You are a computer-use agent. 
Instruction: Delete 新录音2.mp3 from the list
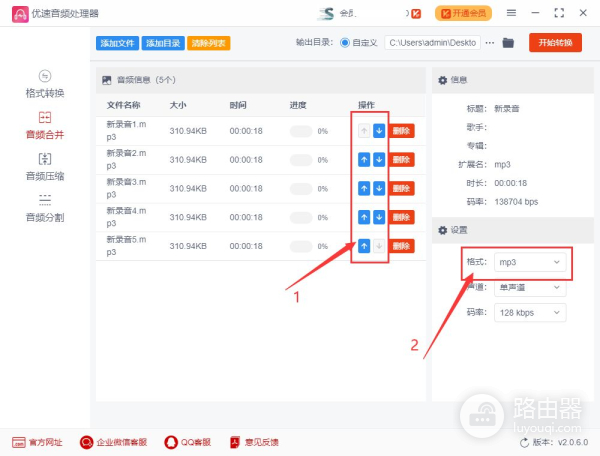pos(401,160)
